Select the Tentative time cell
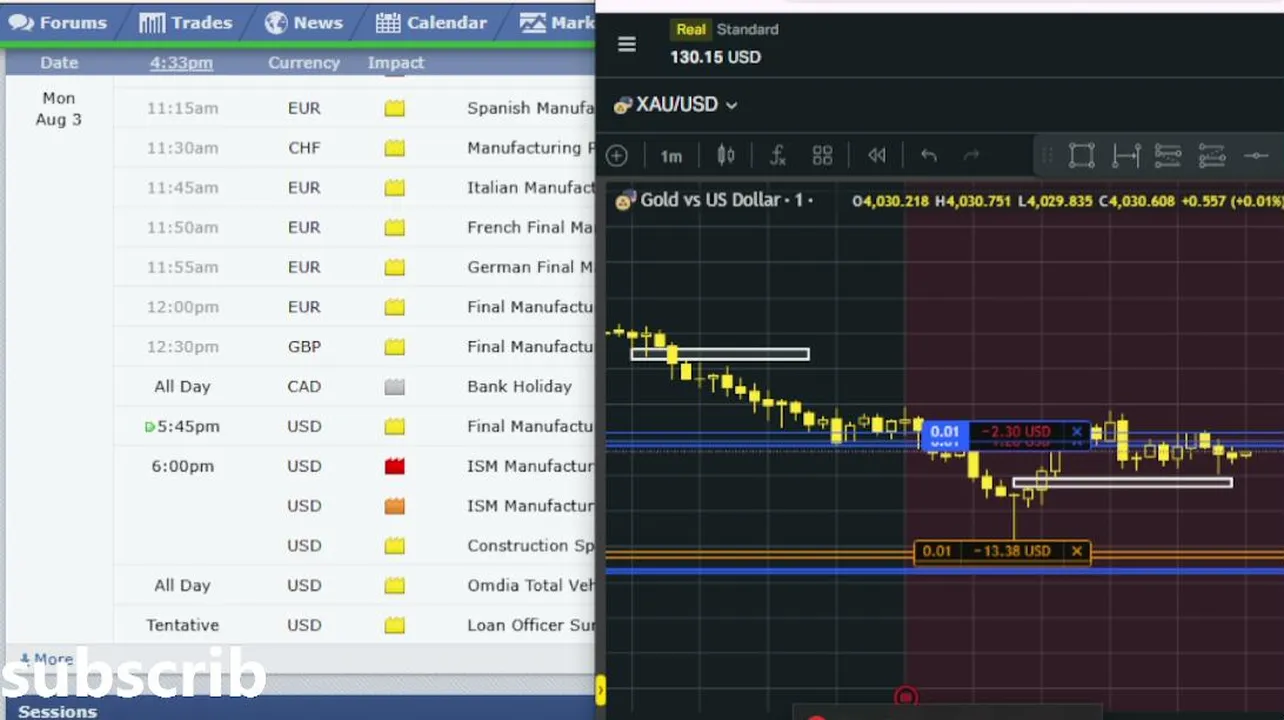 click(x=182, y=625)
